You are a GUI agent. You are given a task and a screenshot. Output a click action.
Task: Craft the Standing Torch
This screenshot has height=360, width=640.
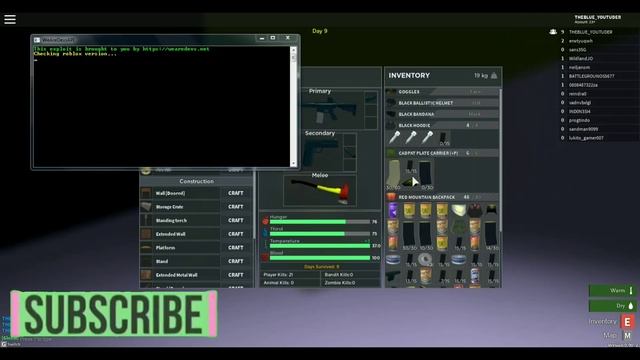click(236, 220)
